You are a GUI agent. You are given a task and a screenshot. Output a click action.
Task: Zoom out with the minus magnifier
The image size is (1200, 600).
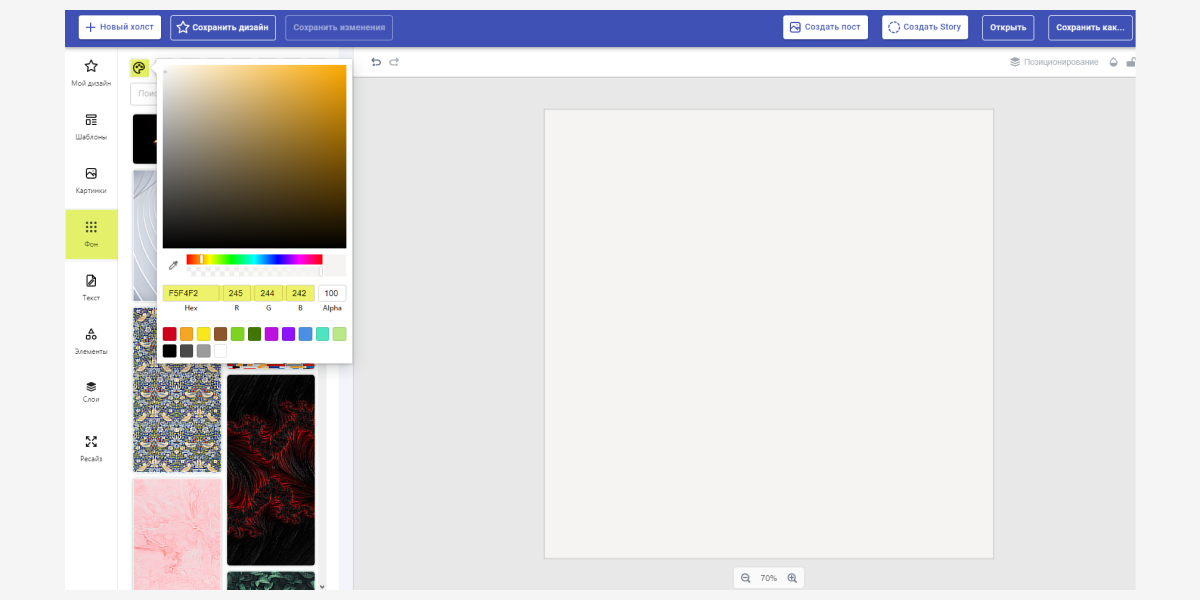pos(745,578)
